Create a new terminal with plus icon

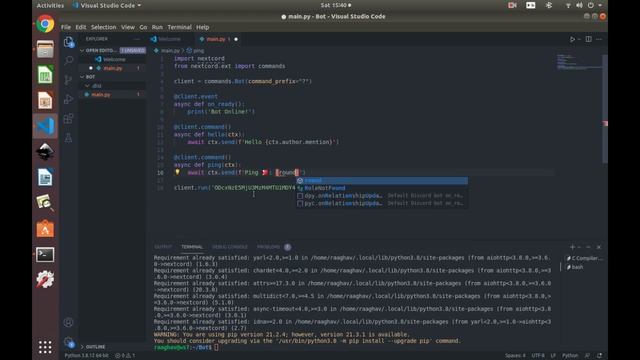[x=572, y=247]
